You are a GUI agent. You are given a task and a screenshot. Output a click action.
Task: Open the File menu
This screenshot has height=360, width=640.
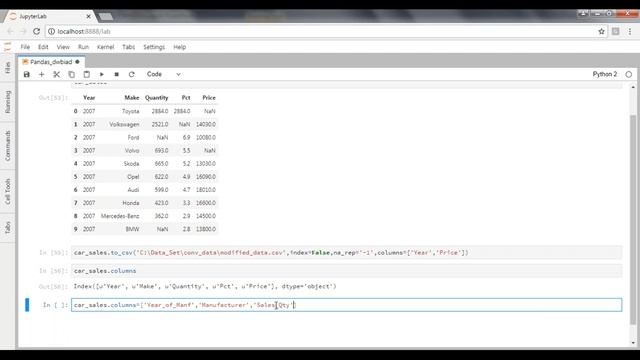coord(25,47)
